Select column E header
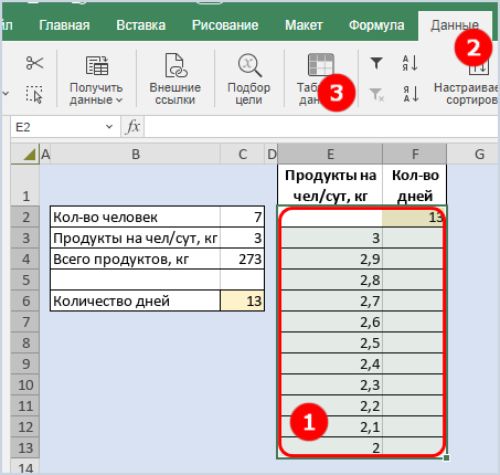The height and width of the screenshot is (475, 500). coord(330,154)
